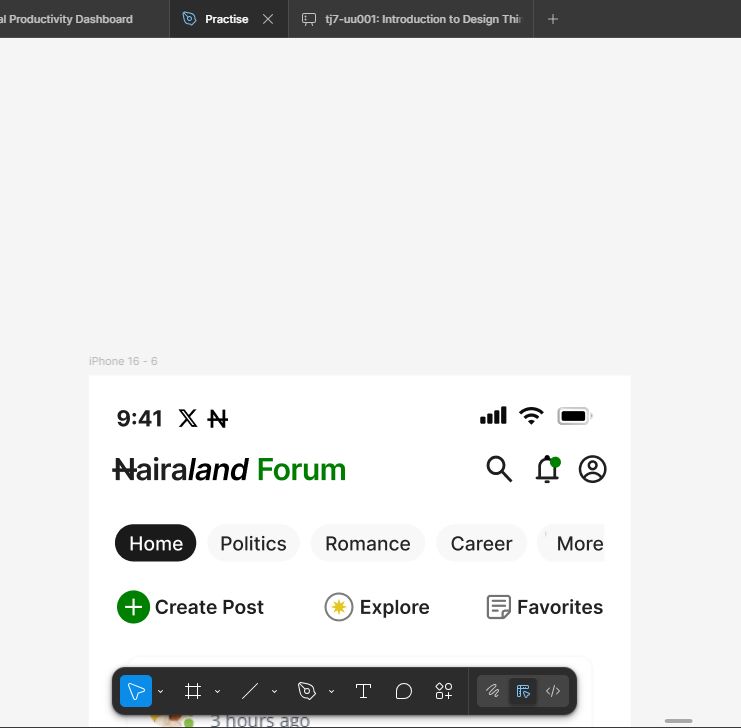Select the Politics category pill

click(253, 543)
